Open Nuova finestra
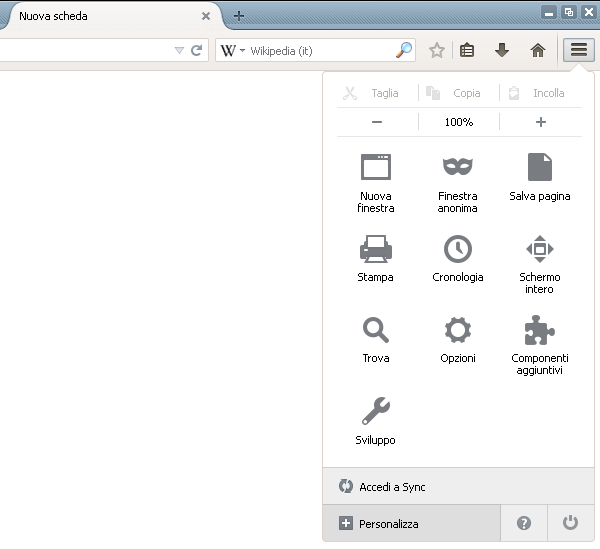 [x=376, y=182]
